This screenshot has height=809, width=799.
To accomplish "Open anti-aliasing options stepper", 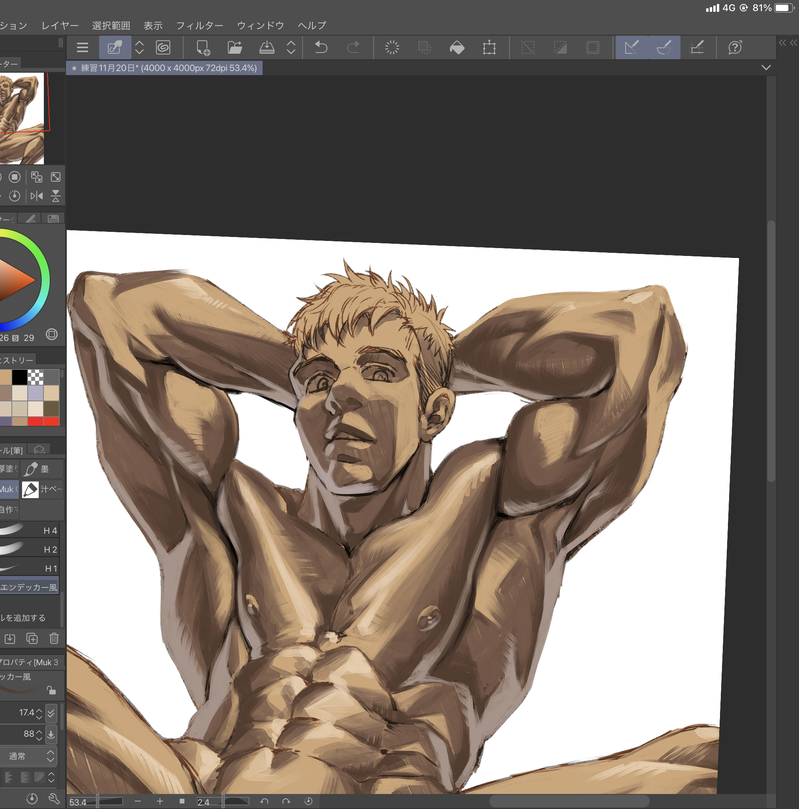I will [51, 777].
